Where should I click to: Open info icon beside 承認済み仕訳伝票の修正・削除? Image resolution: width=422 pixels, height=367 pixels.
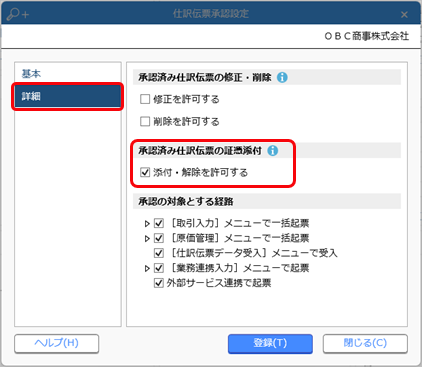coord(282,77)
